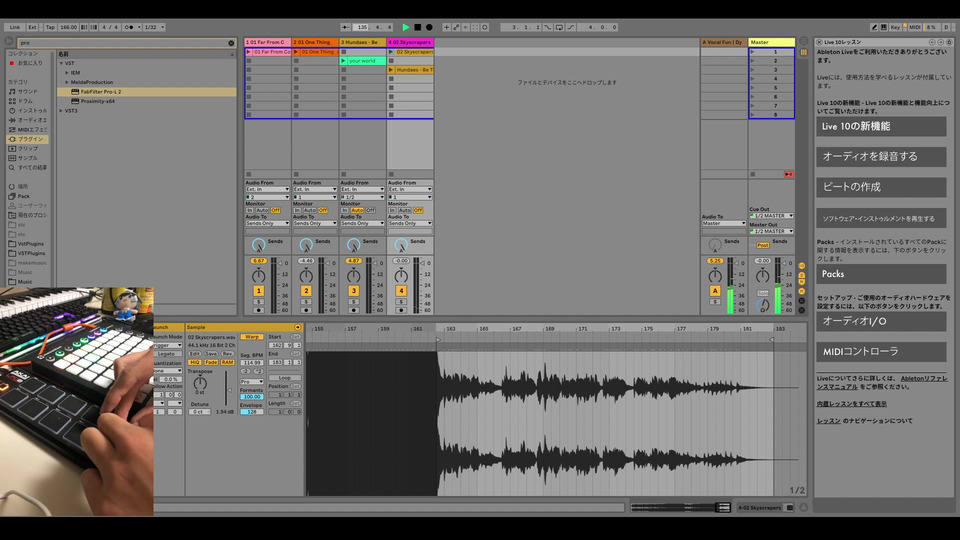Set track 3 monitor to Auto
Image resolution: width=960 pixels, height=540 pixels.
(358, 210)
